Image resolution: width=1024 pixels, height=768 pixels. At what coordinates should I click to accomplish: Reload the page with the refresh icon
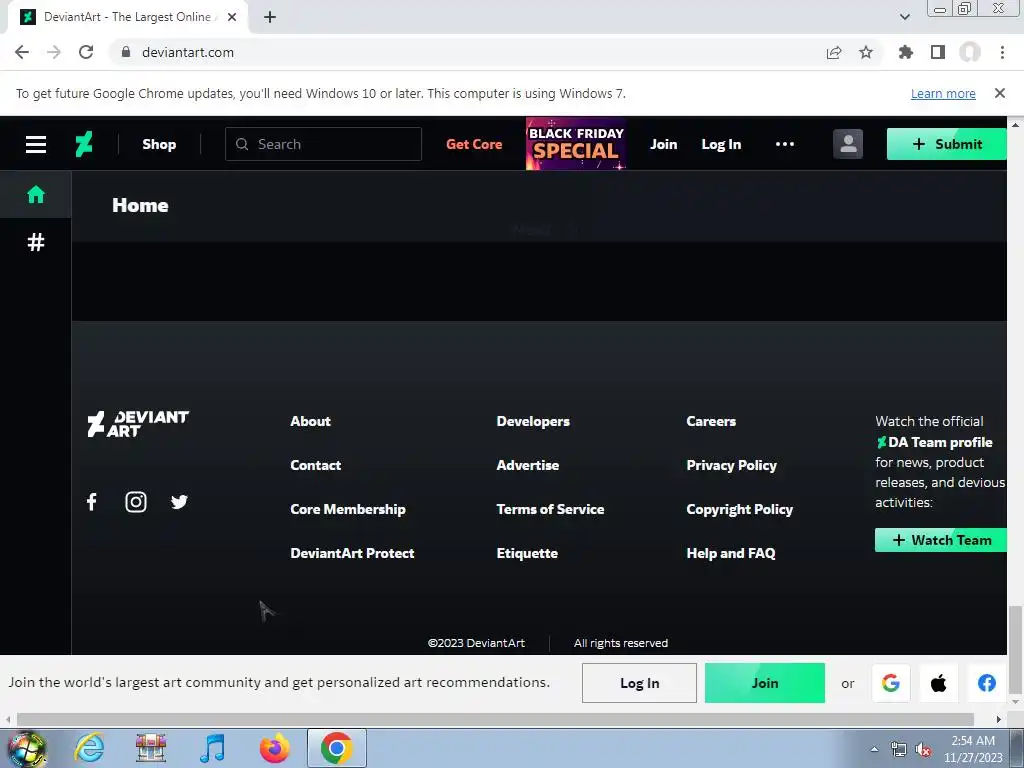[x=86, y=52]
